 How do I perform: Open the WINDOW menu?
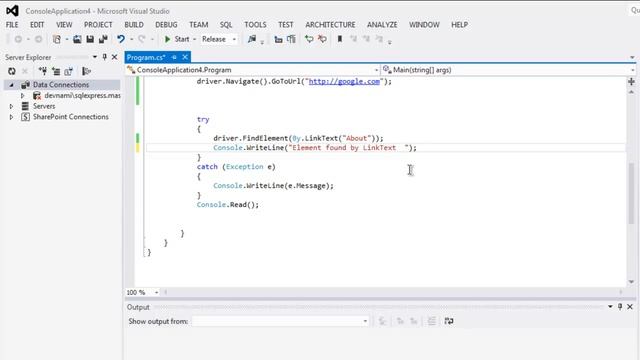pyautogui.click(x=424, y=25)
